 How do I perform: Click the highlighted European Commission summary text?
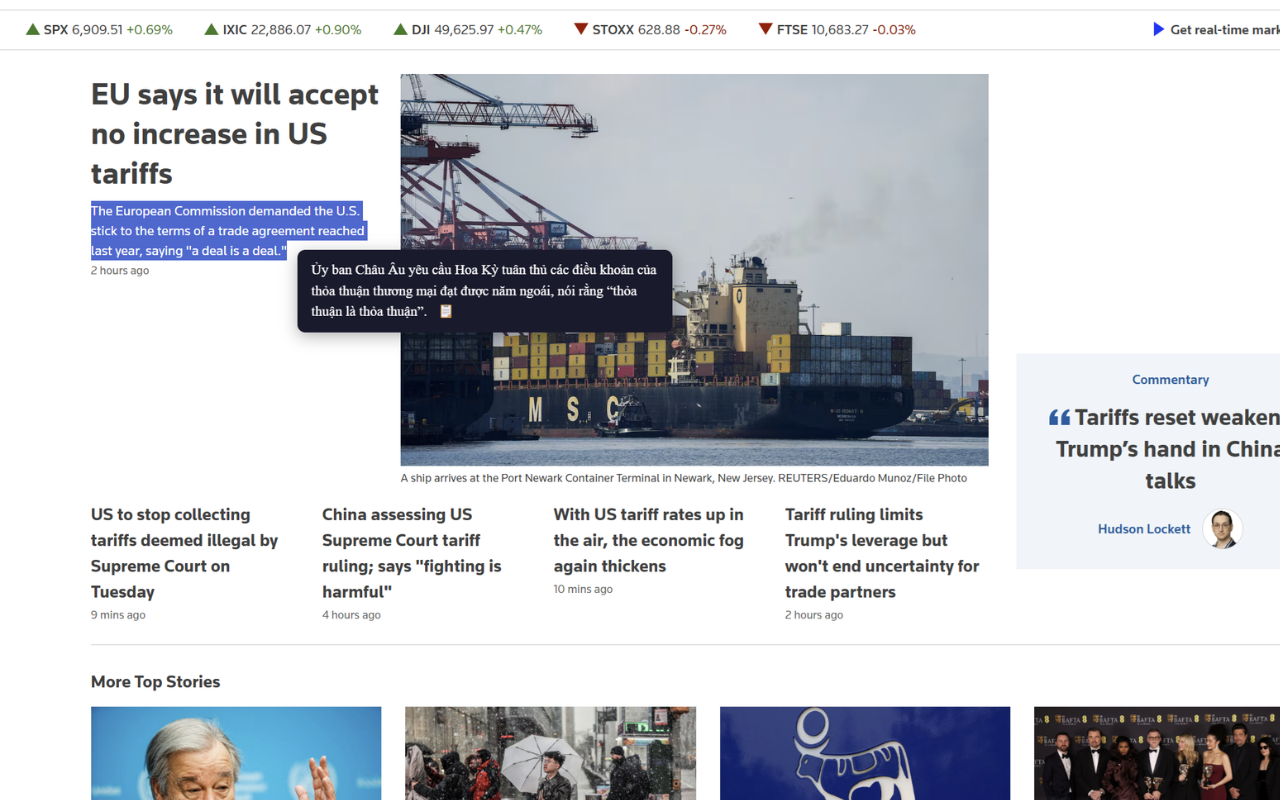pos(228,231)
